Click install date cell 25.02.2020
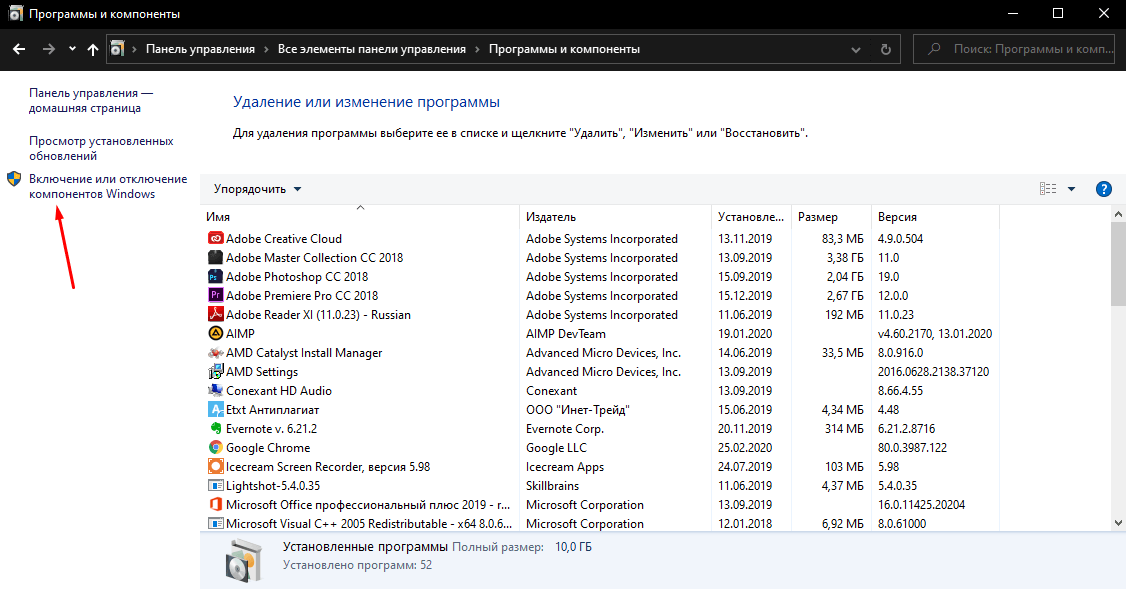The height and width of the screenshot is (589, 1126). click(745, 447)
